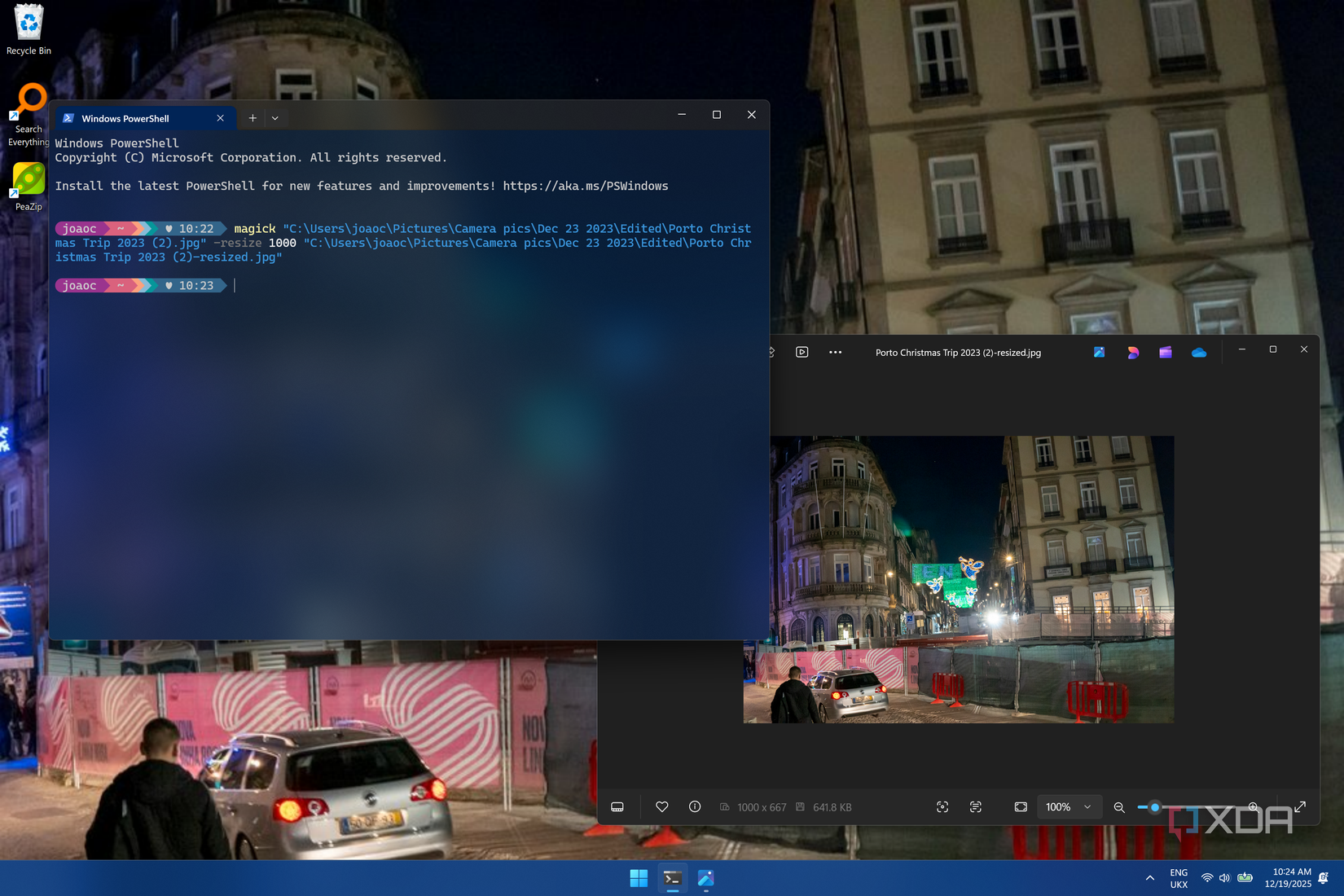The width and height of the screenshot is (1344, 896).
Task: Open the Start menu
Action: [x=638, y=878]
